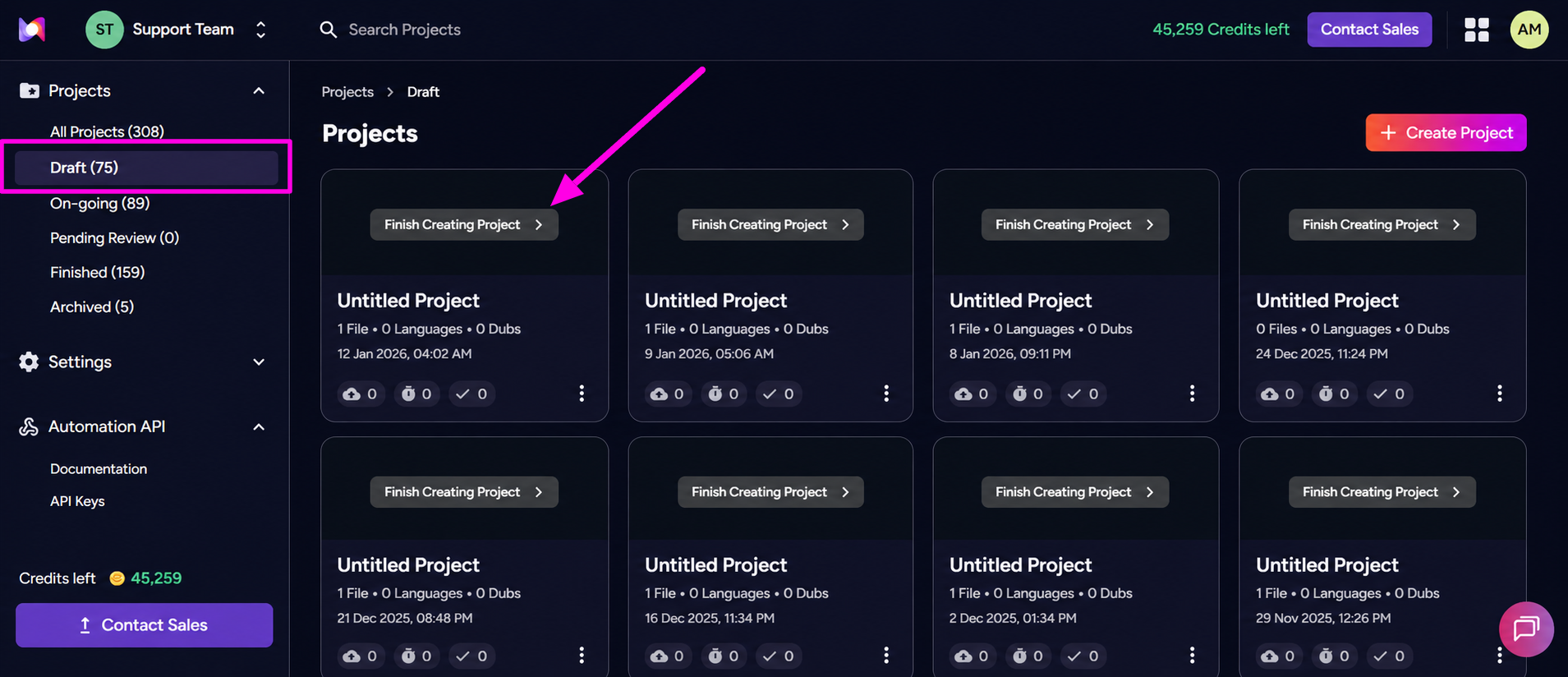Open three-dot menu for 21 Dec 2025 project

(x=582, y=655)
